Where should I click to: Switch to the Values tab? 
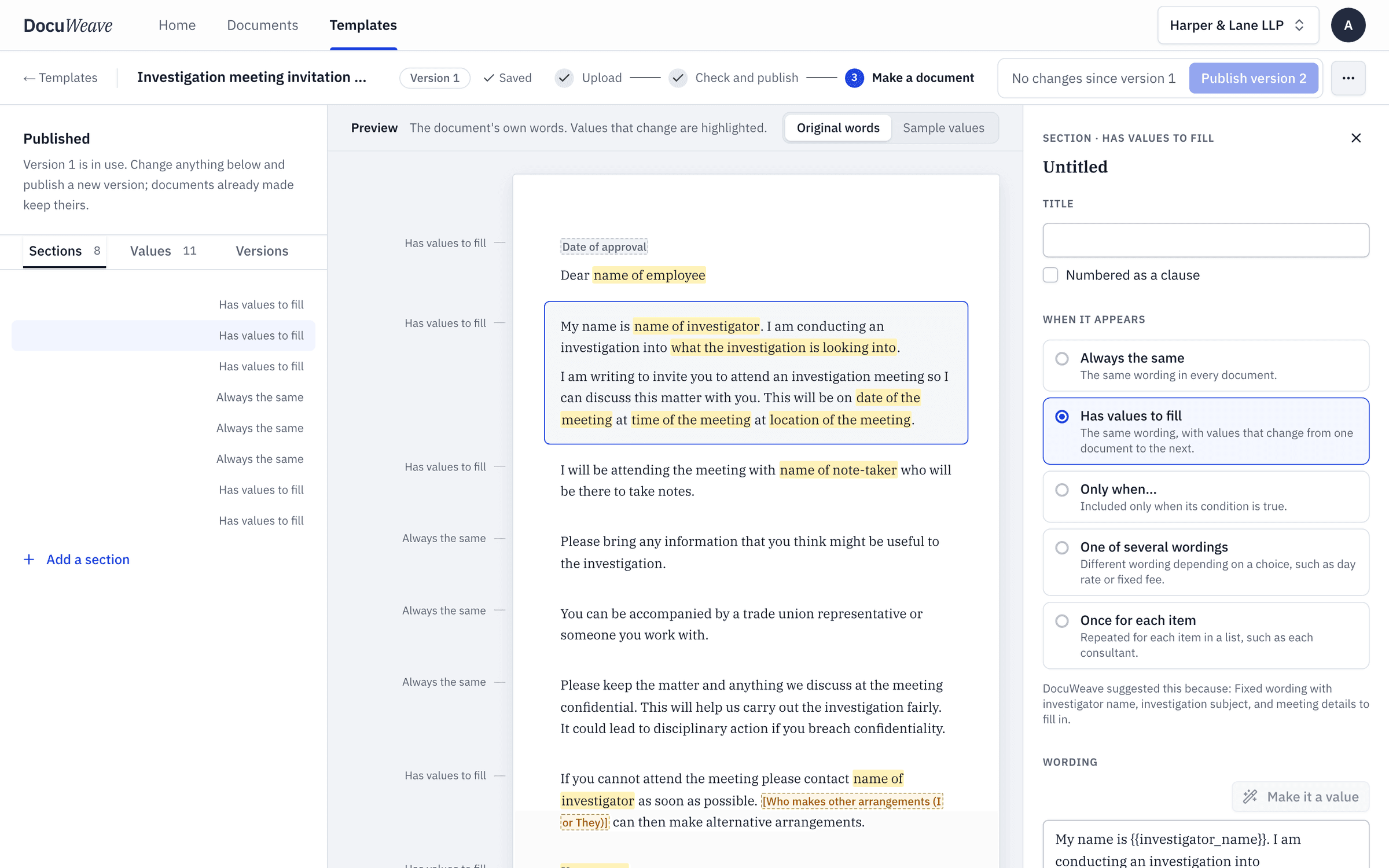pyautogui.click(x=163, y=251)
